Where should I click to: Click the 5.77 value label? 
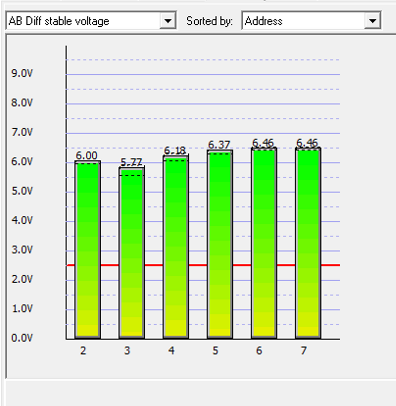tap(131, 162)
